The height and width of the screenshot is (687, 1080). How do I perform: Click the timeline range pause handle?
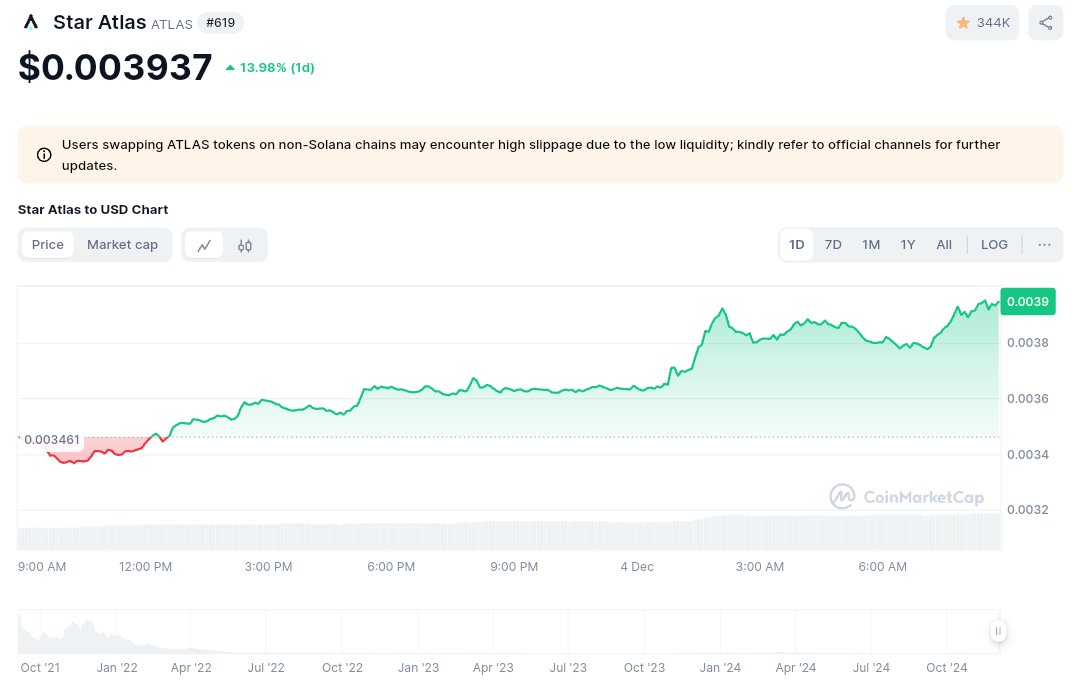tap(998, 631)
